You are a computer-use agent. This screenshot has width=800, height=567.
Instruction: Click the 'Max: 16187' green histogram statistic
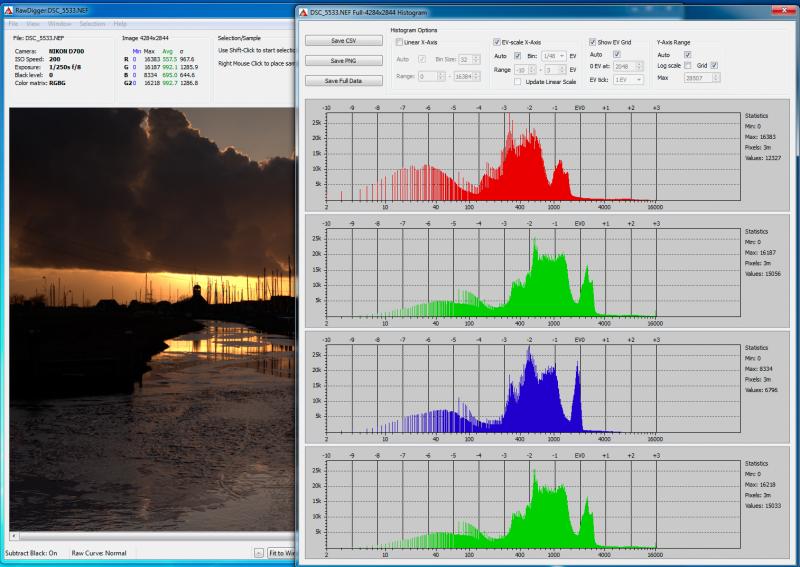(x=760, y=253)
